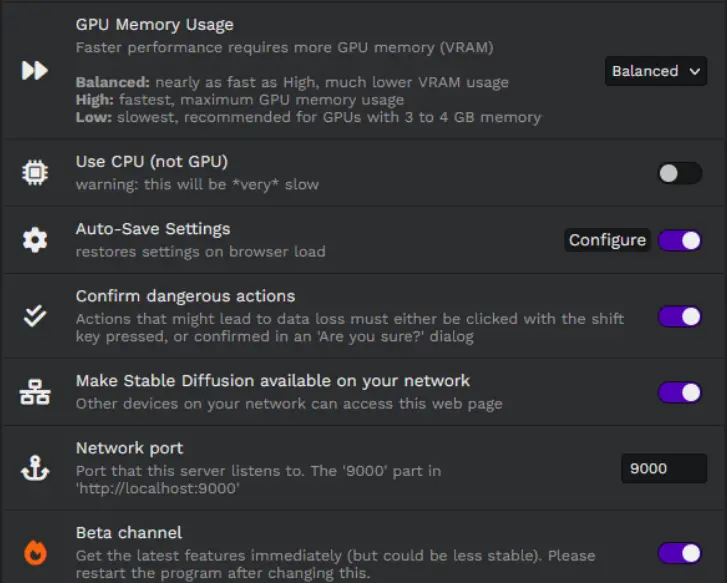
Task: Turn off the Auto-Save Settings toggle
Action: (680, 241)
